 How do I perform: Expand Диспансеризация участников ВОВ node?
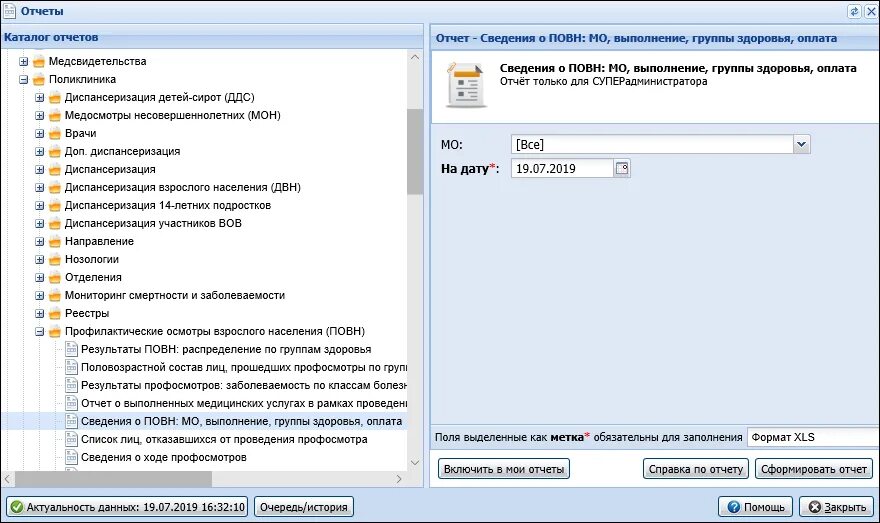[39, 223]
